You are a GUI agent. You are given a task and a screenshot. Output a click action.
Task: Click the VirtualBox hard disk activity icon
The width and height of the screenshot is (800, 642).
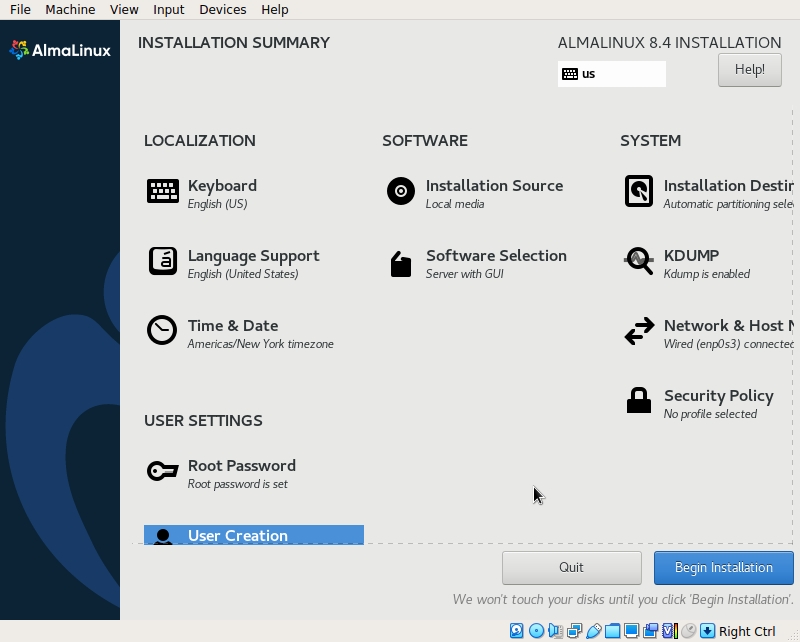516,631
